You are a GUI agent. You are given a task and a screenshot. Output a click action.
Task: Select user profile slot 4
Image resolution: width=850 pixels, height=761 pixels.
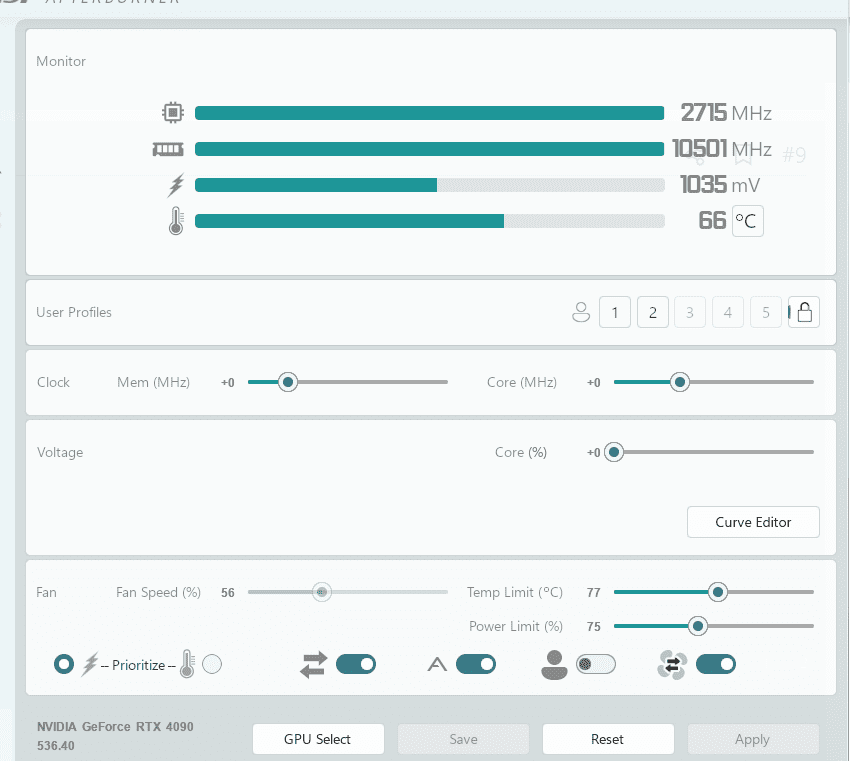[727, 312]
